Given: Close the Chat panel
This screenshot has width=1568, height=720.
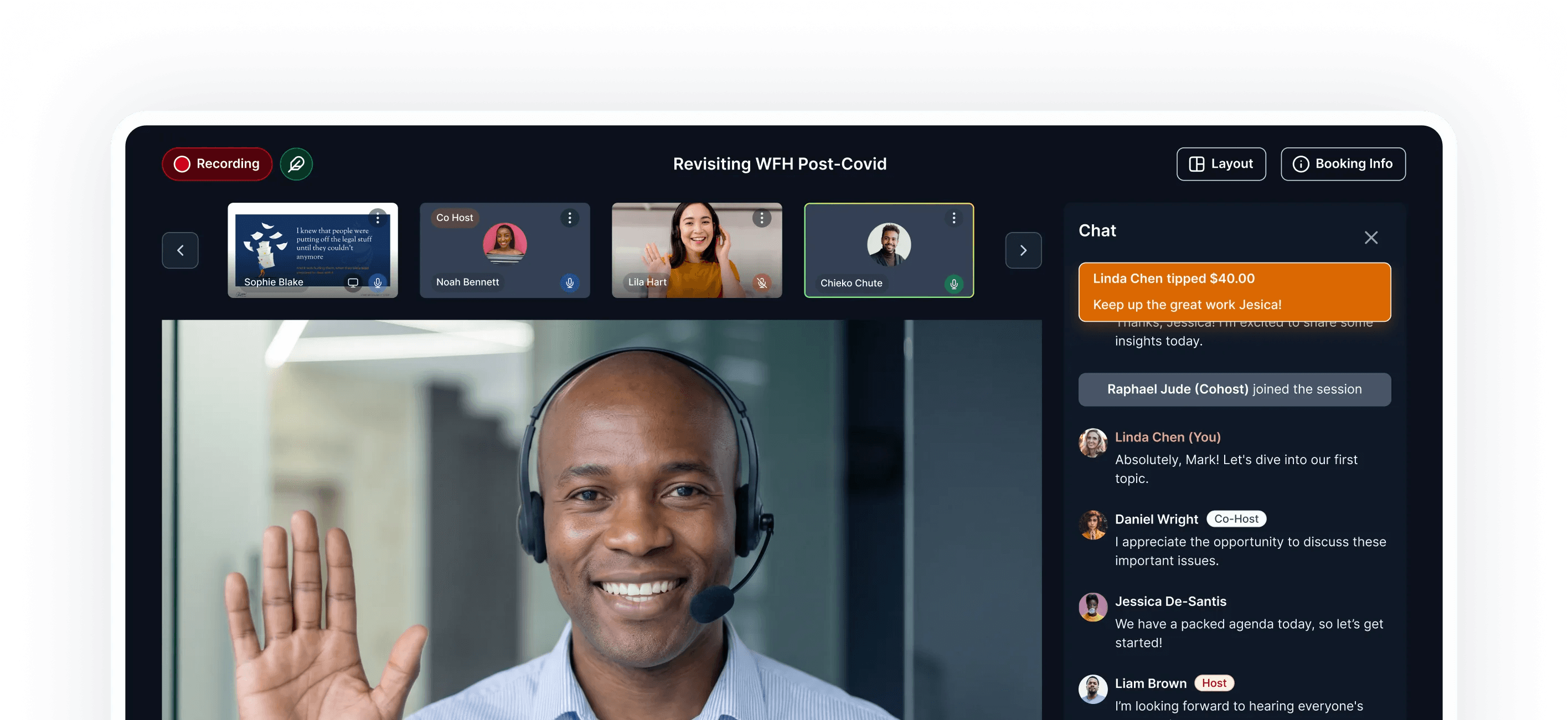Looking at the screenshot, I should click(x=1371, y=238).
